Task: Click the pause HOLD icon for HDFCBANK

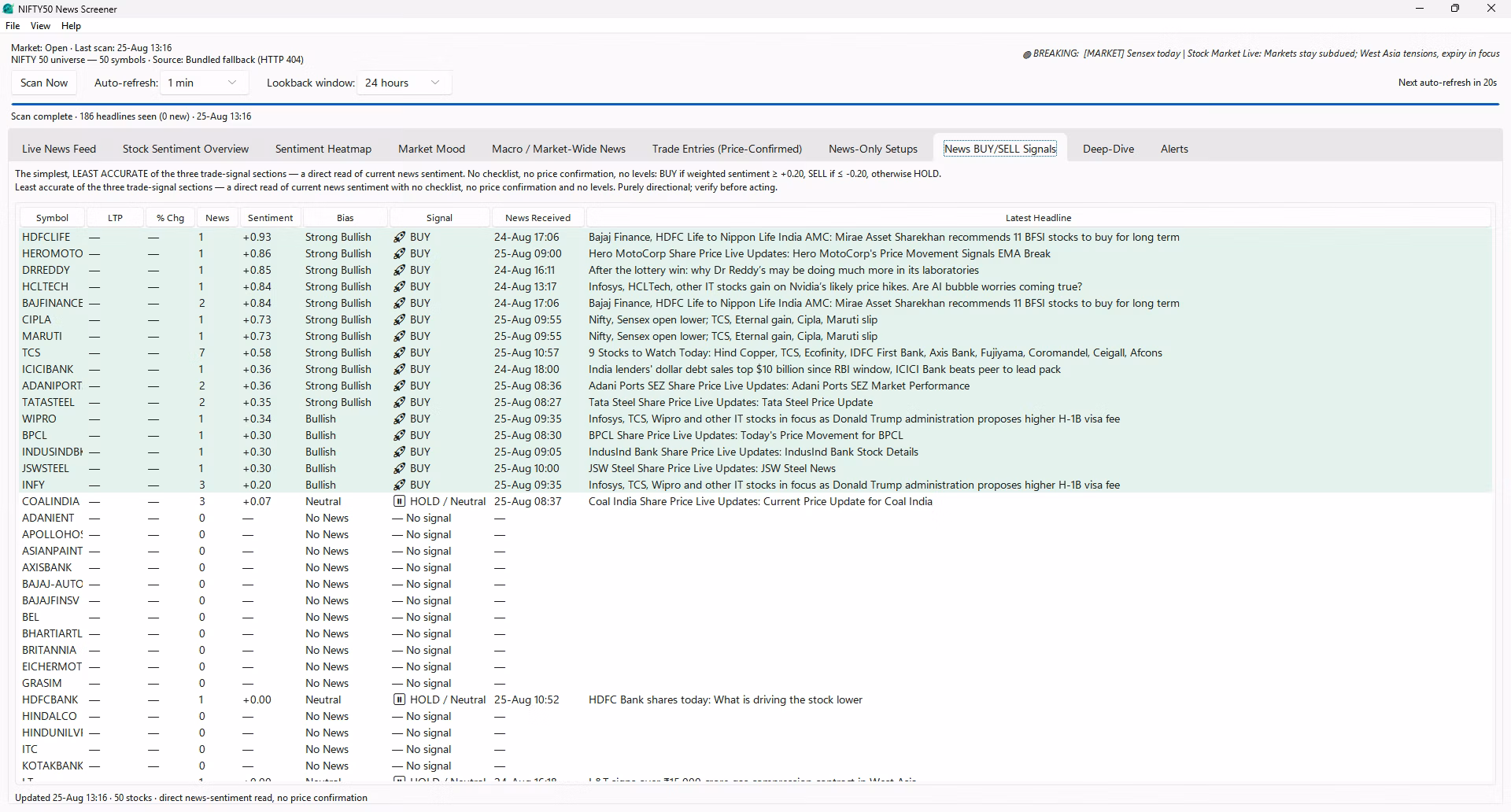Action: pyautogui.click(x=400, y=699)
